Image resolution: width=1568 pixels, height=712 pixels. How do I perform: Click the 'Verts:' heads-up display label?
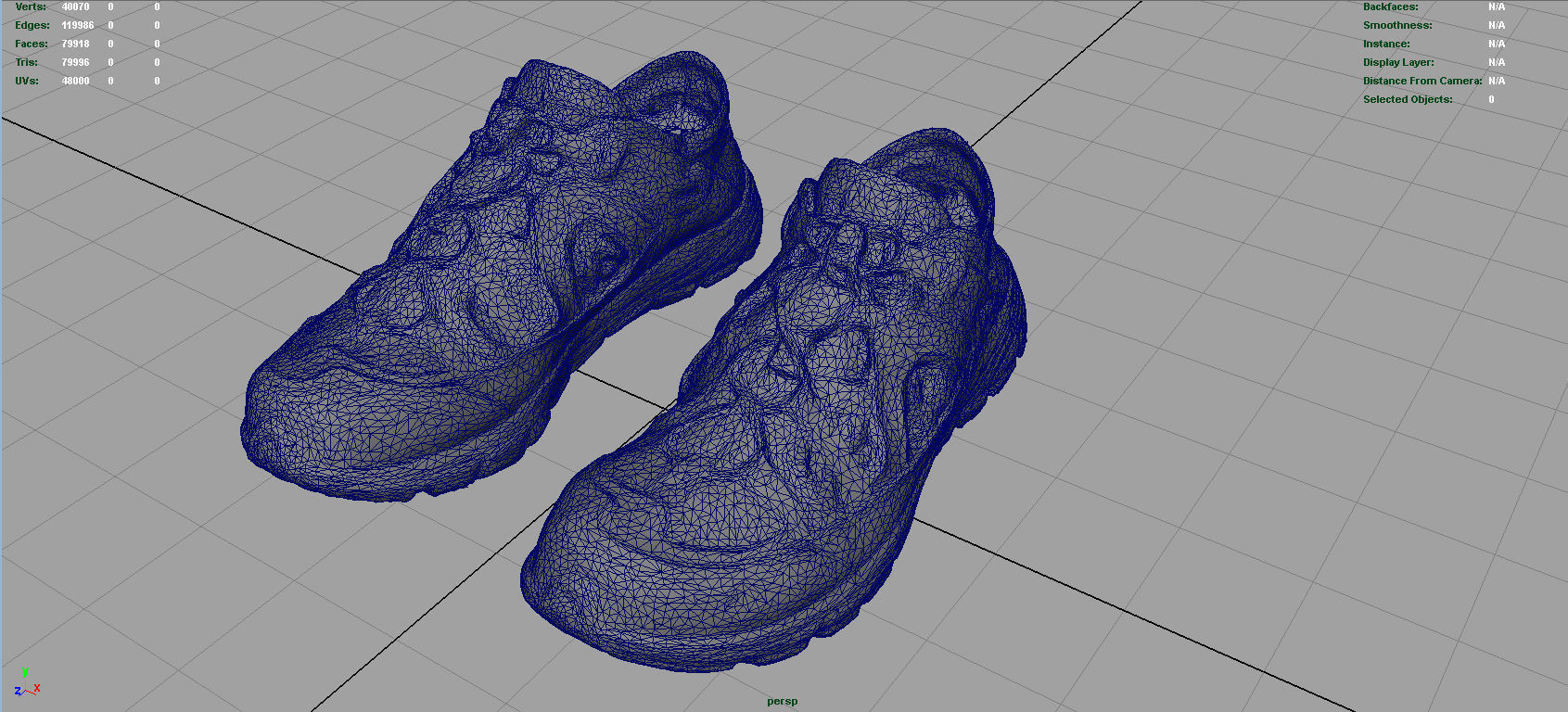(x=31, y=6)
